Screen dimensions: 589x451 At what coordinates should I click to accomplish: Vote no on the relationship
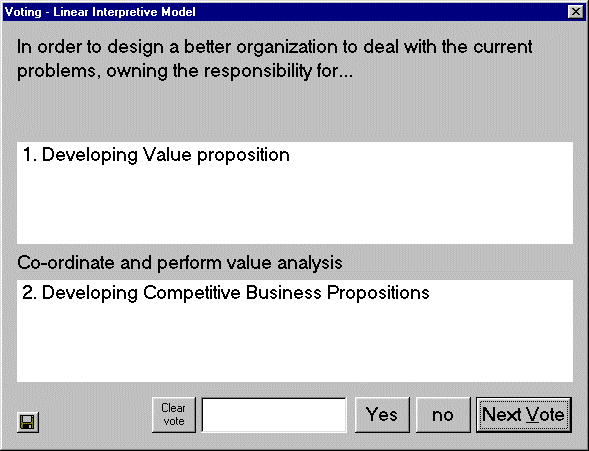point(443,415)
